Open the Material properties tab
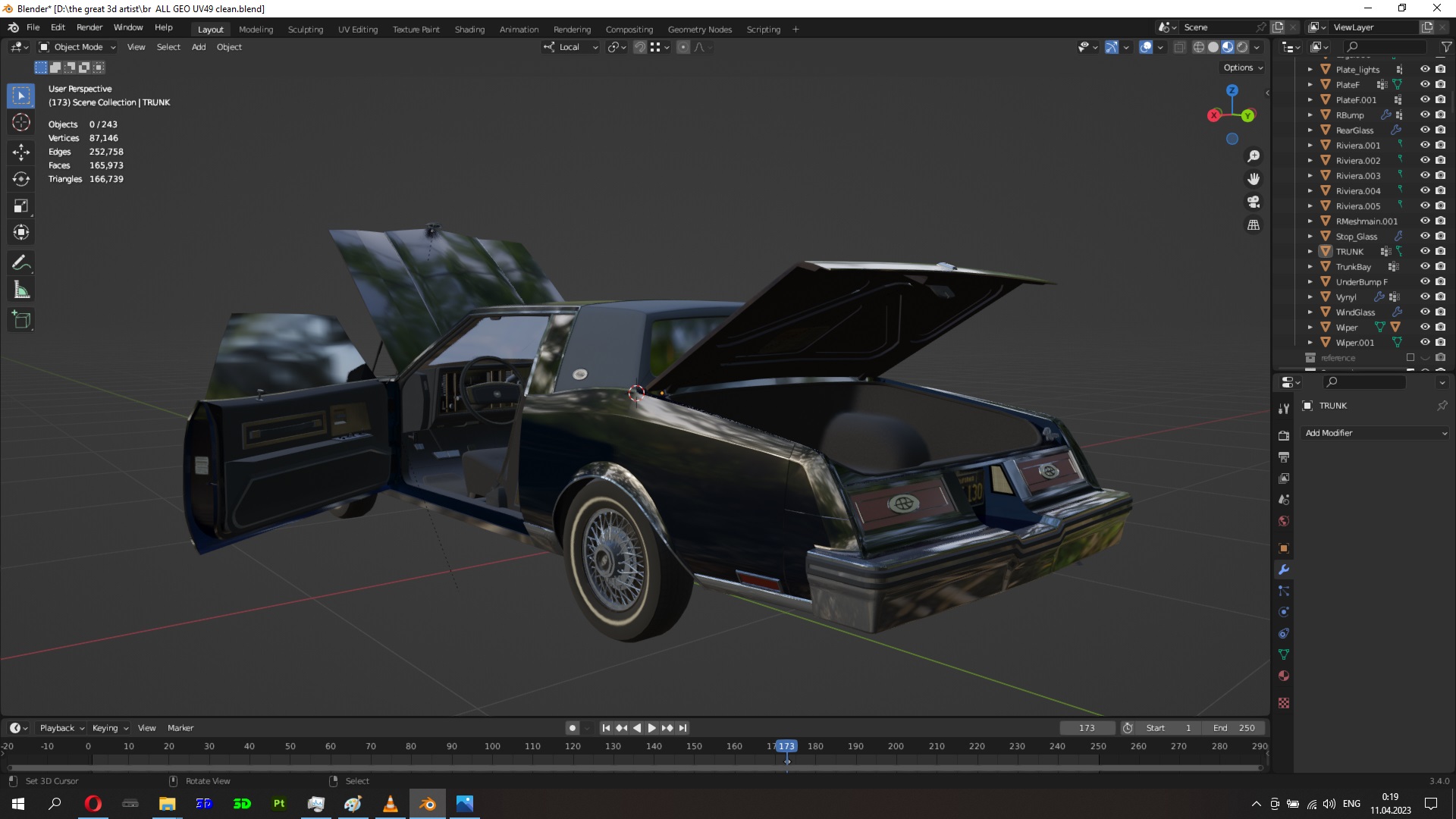 [1284, 676]
